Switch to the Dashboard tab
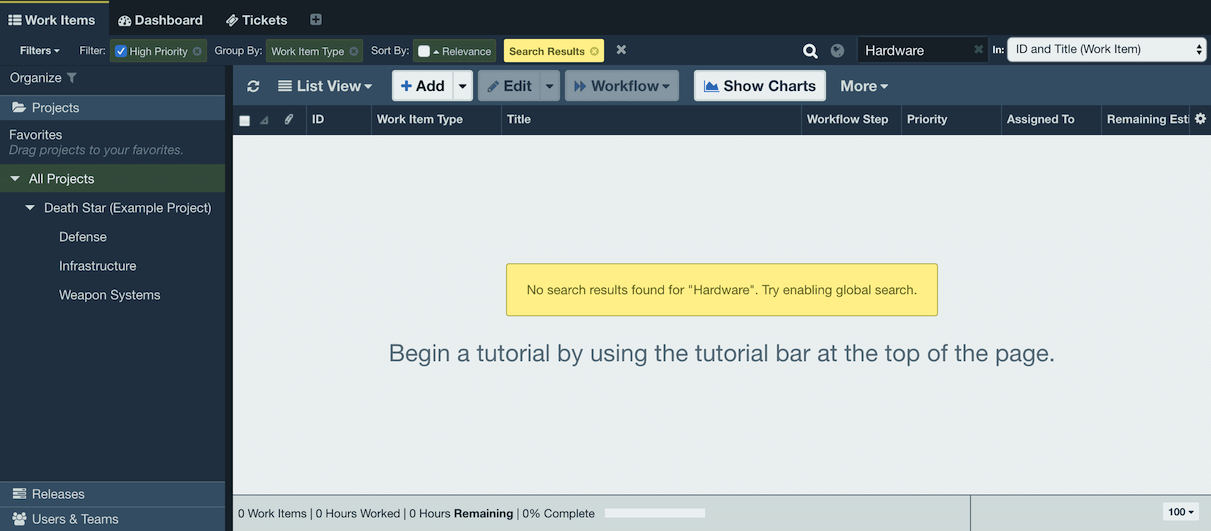Image resolution: width=1211 pixels, height=531 pixels. pos(160,20)
